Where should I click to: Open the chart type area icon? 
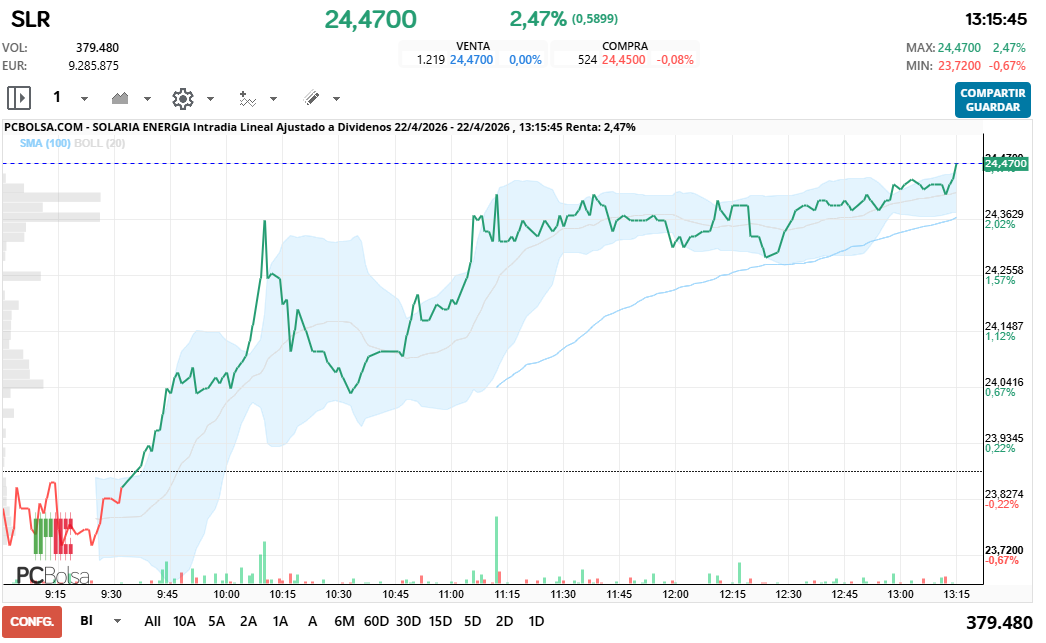[x=121, y=98]
